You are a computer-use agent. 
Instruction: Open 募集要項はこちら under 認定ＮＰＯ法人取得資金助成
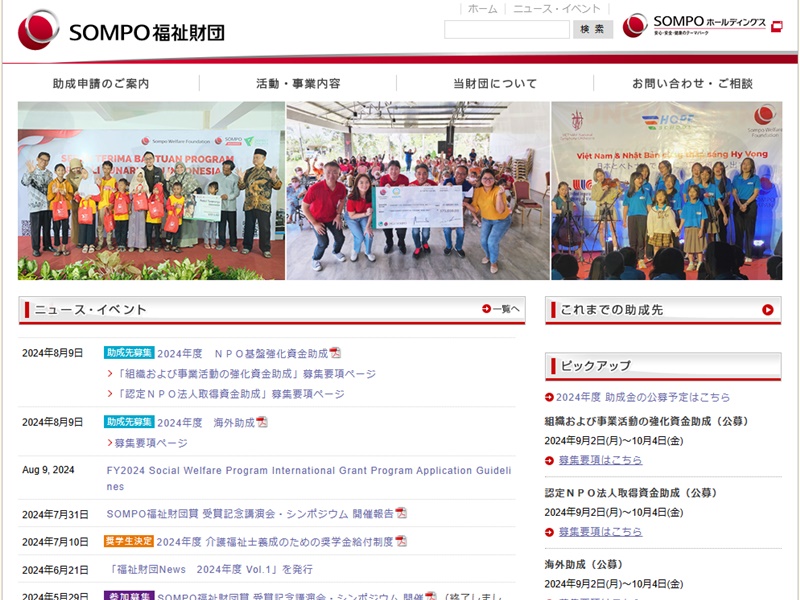pos(601,532)
